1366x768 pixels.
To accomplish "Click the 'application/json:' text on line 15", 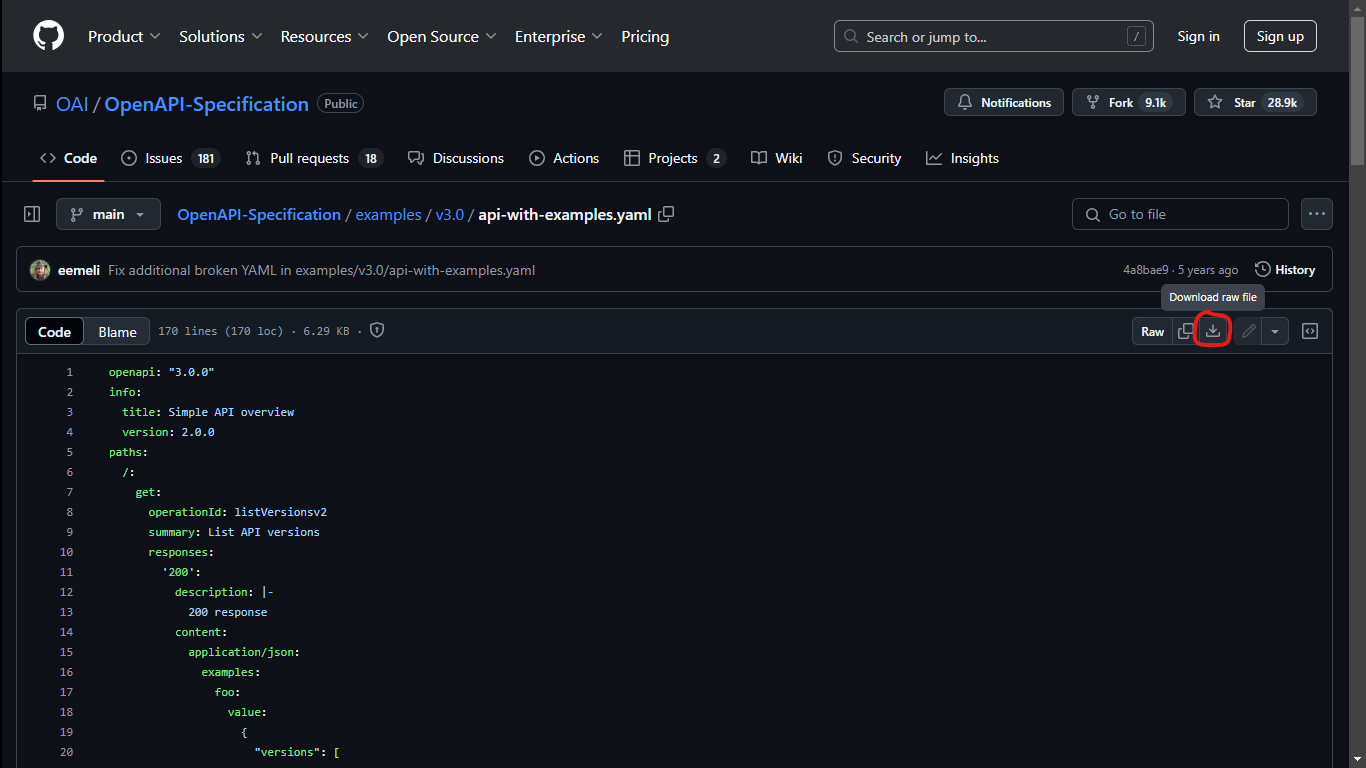I will [x=244, y=652].
